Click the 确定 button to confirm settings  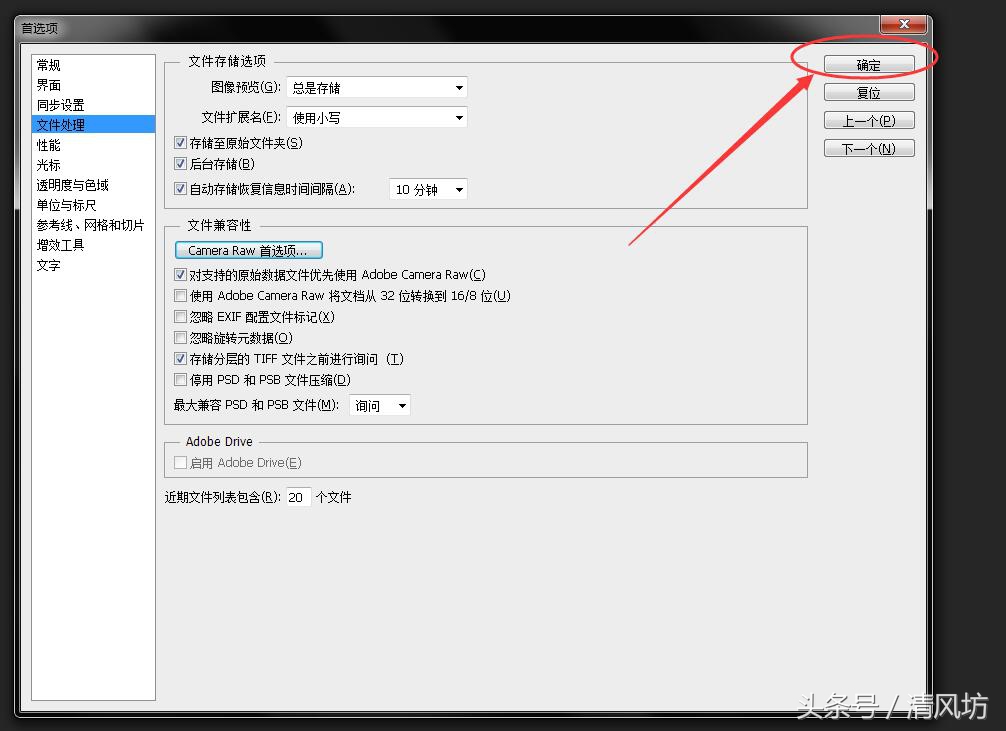[868, 62]
